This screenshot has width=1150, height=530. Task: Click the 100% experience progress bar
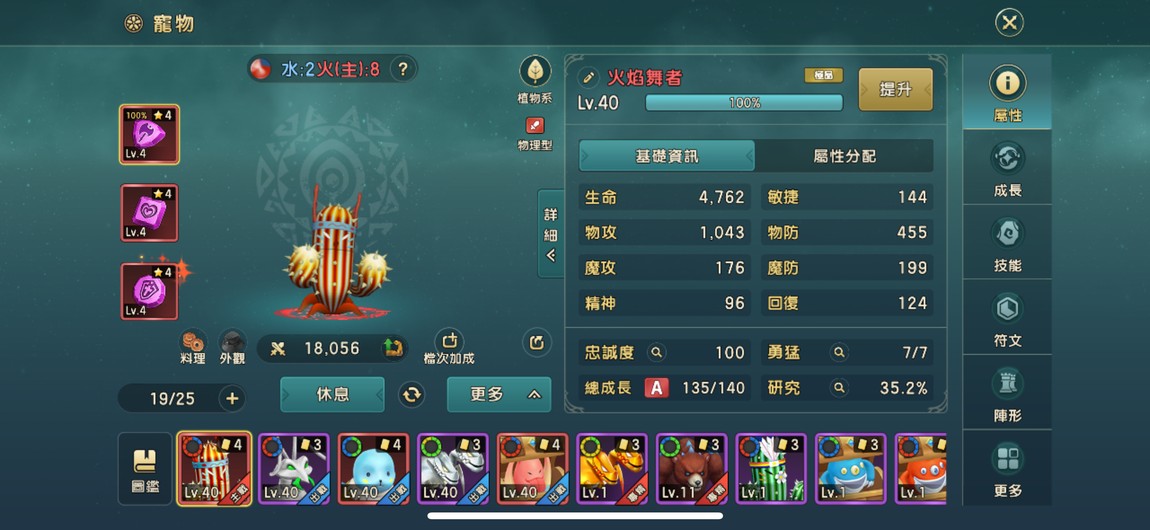click(x=744, y=103)
